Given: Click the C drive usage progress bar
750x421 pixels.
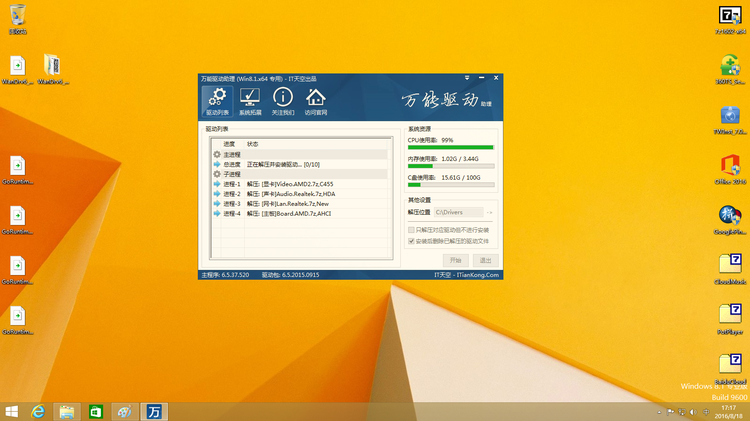Looking at the screenshot, I should point(451,185).
